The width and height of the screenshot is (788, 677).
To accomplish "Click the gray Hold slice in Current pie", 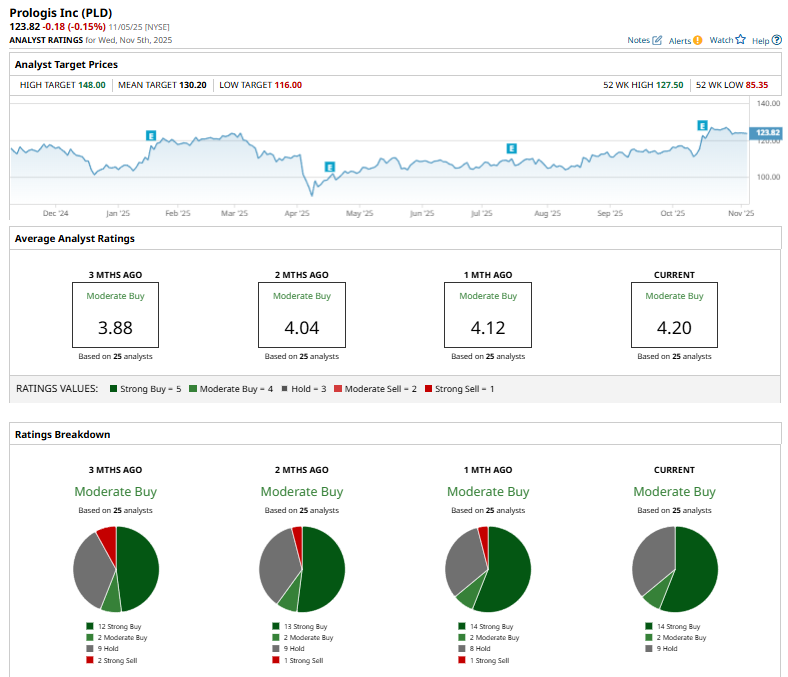I will pyautogui.click(x=652, y=560).
